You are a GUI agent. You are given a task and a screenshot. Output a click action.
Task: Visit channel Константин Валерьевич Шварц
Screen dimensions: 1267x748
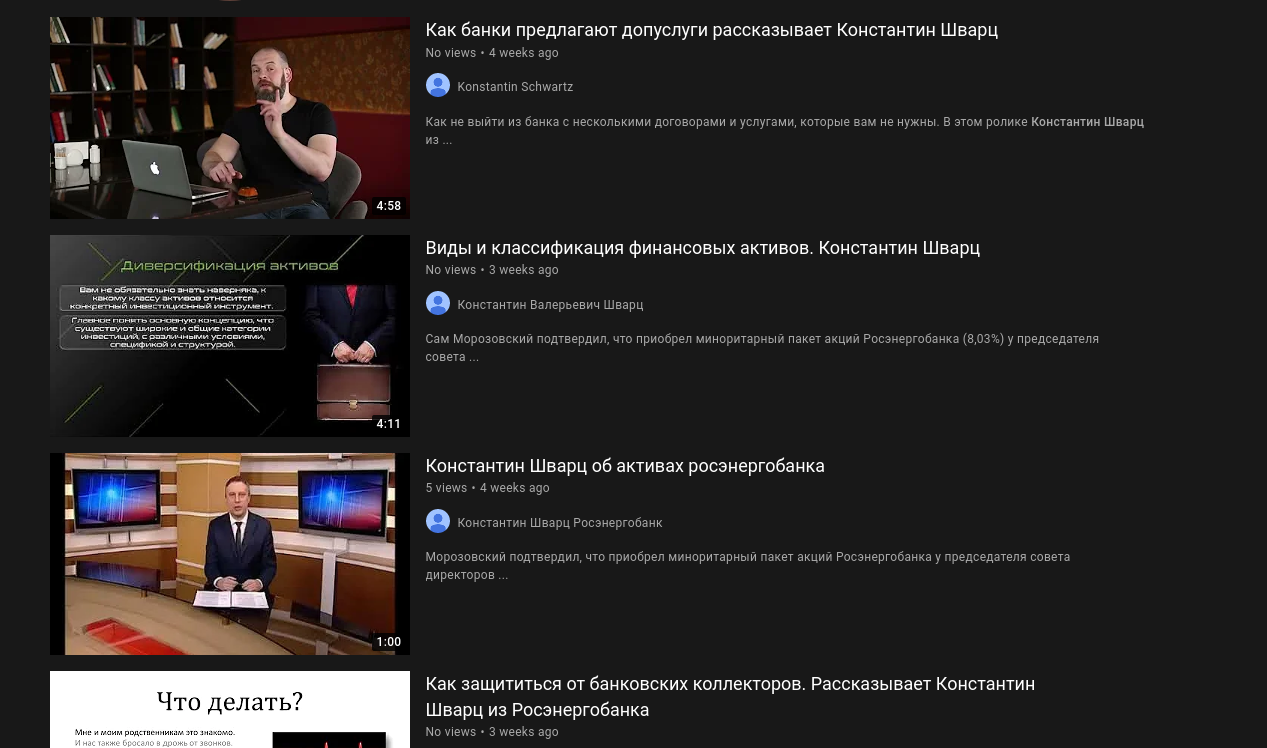click(550, 305)
